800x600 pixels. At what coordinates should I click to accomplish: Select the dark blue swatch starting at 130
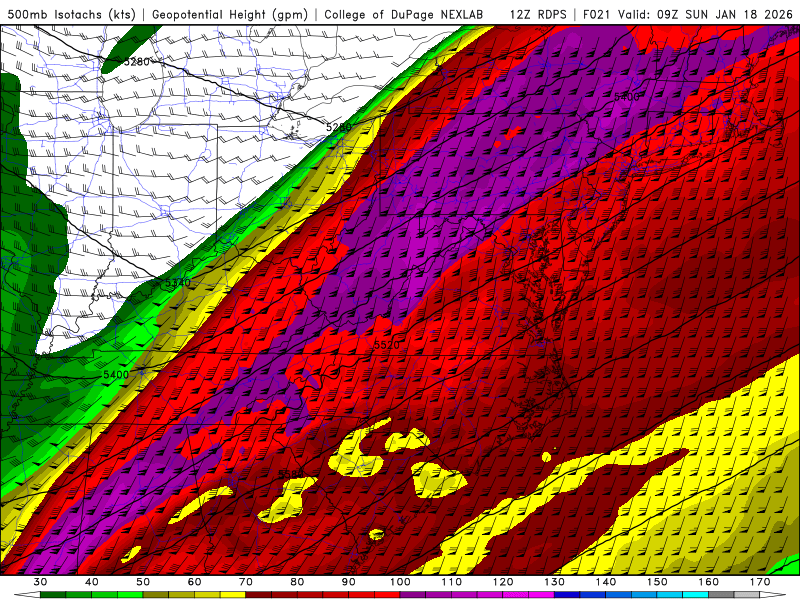(x=567, y=595)
